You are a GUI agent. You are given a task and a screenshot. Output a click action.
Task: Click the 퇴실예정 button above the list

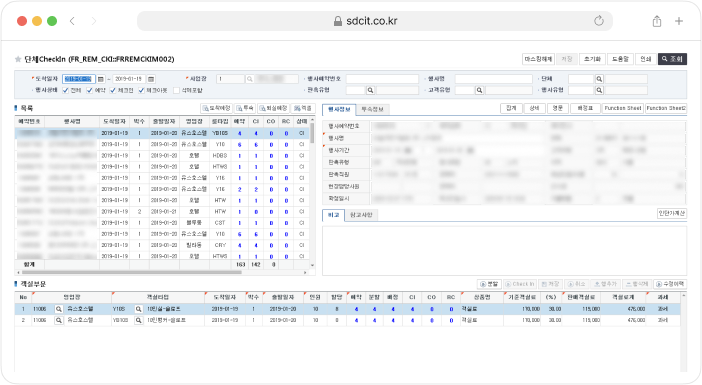coord(273,108)
